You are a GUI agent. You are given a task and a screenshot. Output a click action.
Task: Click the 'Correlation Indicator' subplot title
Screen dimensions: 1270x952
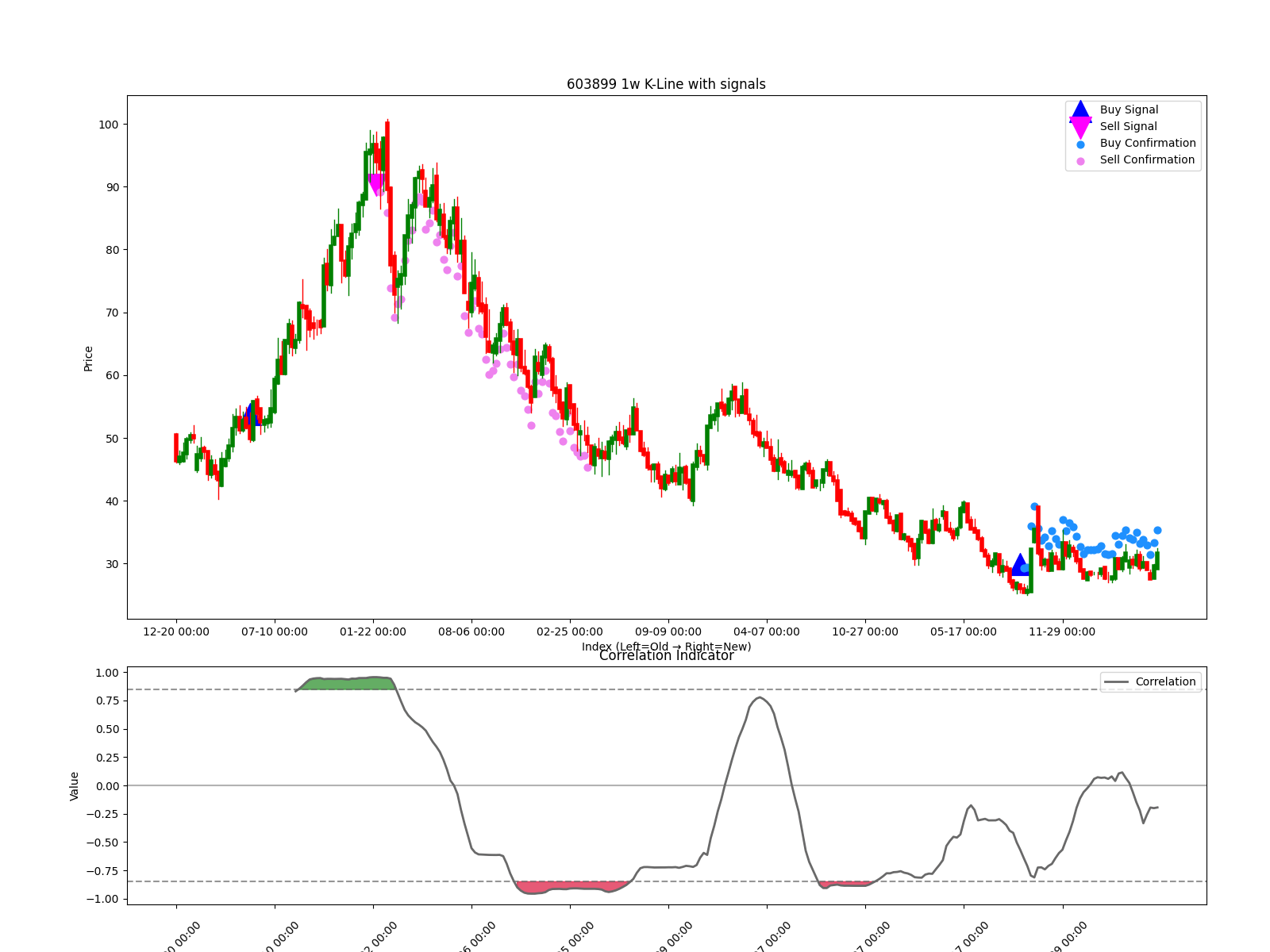pos(666,655)
